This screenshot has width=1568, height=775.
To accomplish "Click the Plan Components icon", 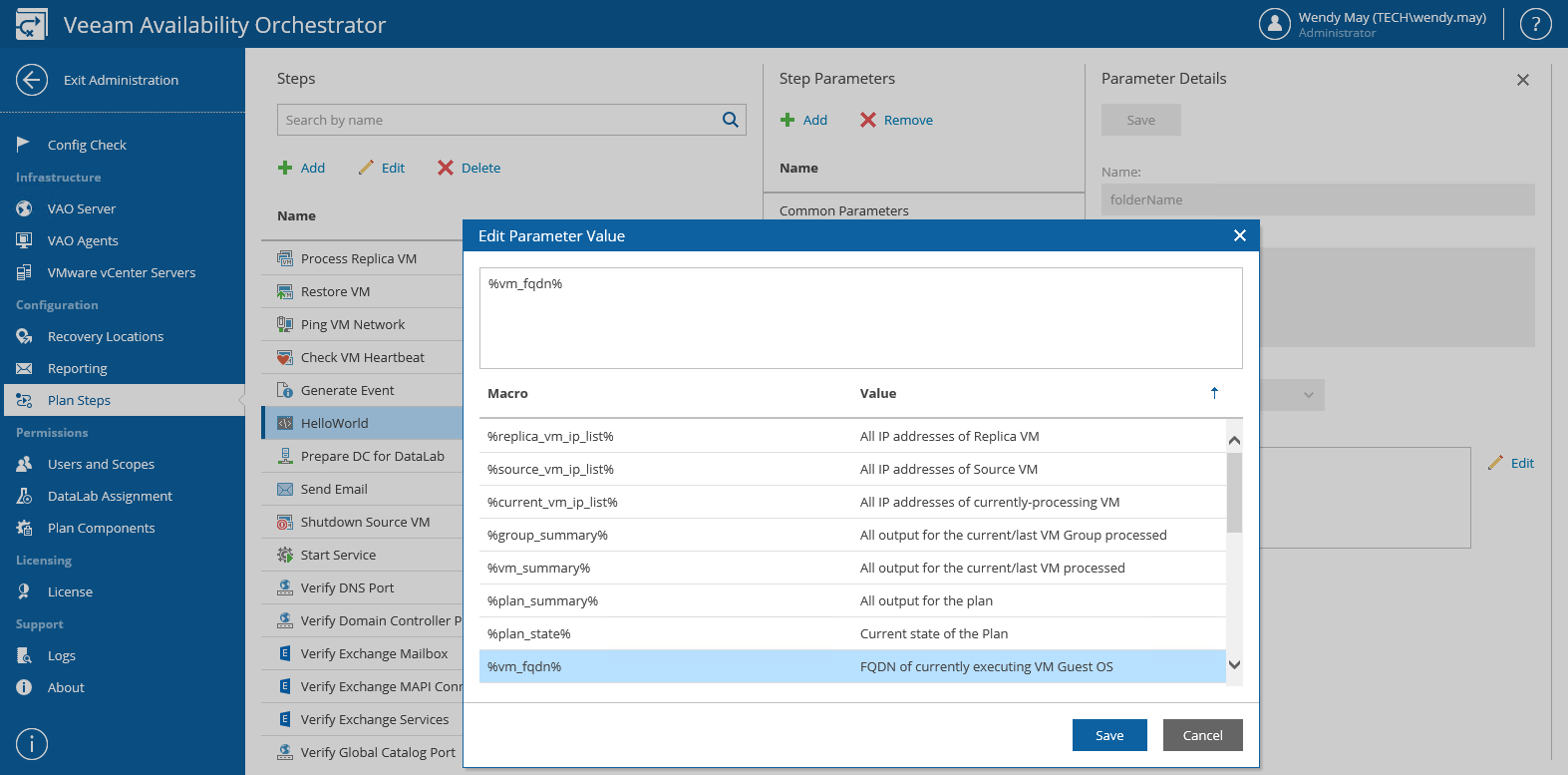I will [24, 528].
